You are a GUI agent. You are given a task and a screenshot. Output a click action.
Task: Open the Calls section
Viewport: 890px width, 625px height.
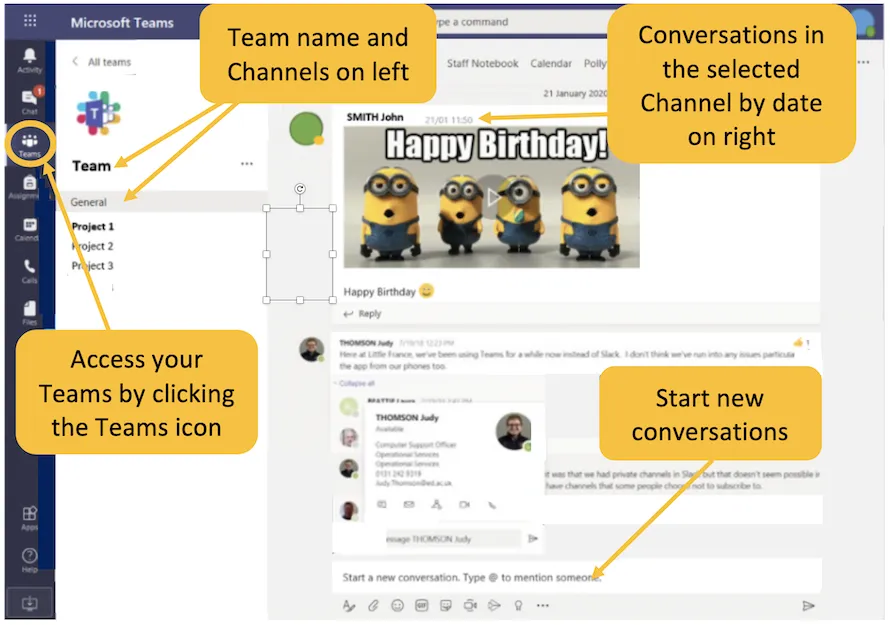[29, 271]
